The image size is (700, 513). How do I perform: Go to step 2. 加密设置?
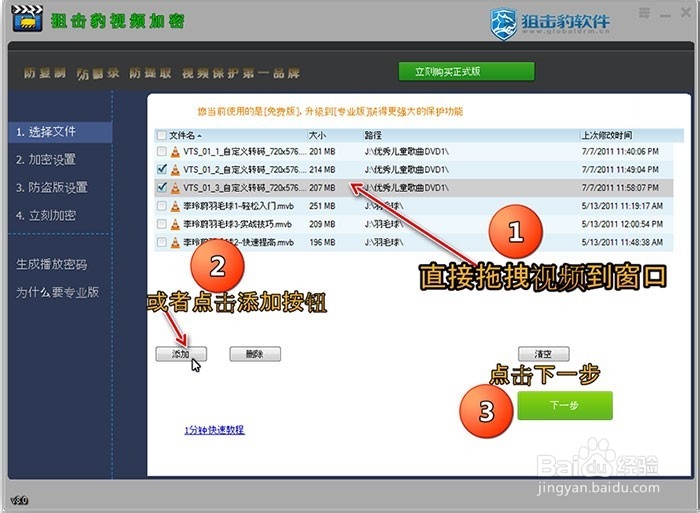(x=46, y=160)
